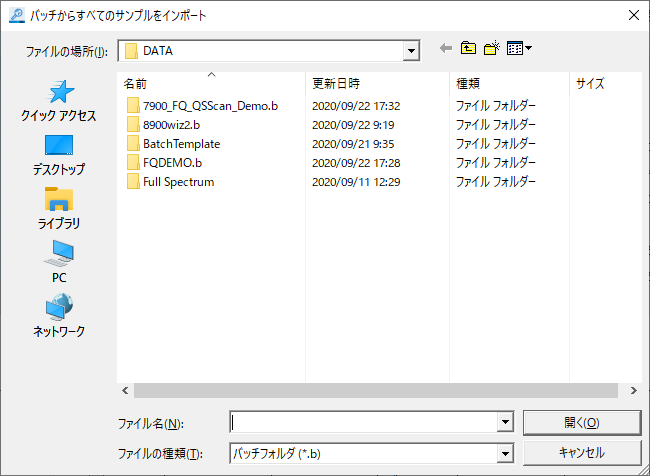Click the horizontal scrollbar track
This screenshot has width=650, height=476.
[376, 390]
